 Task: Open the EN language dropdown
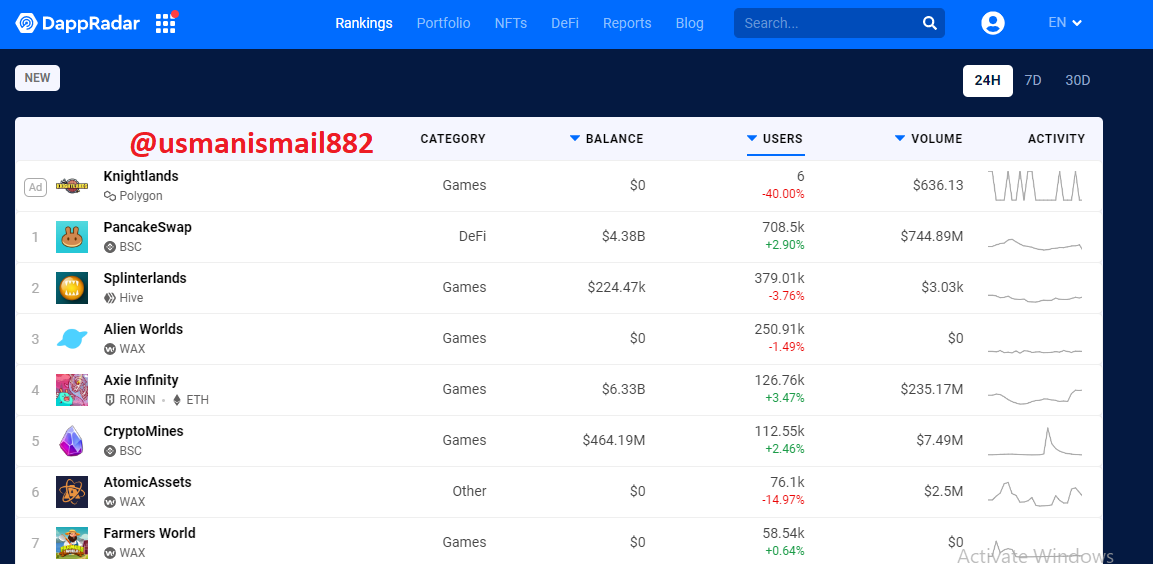pos(1065,23)
